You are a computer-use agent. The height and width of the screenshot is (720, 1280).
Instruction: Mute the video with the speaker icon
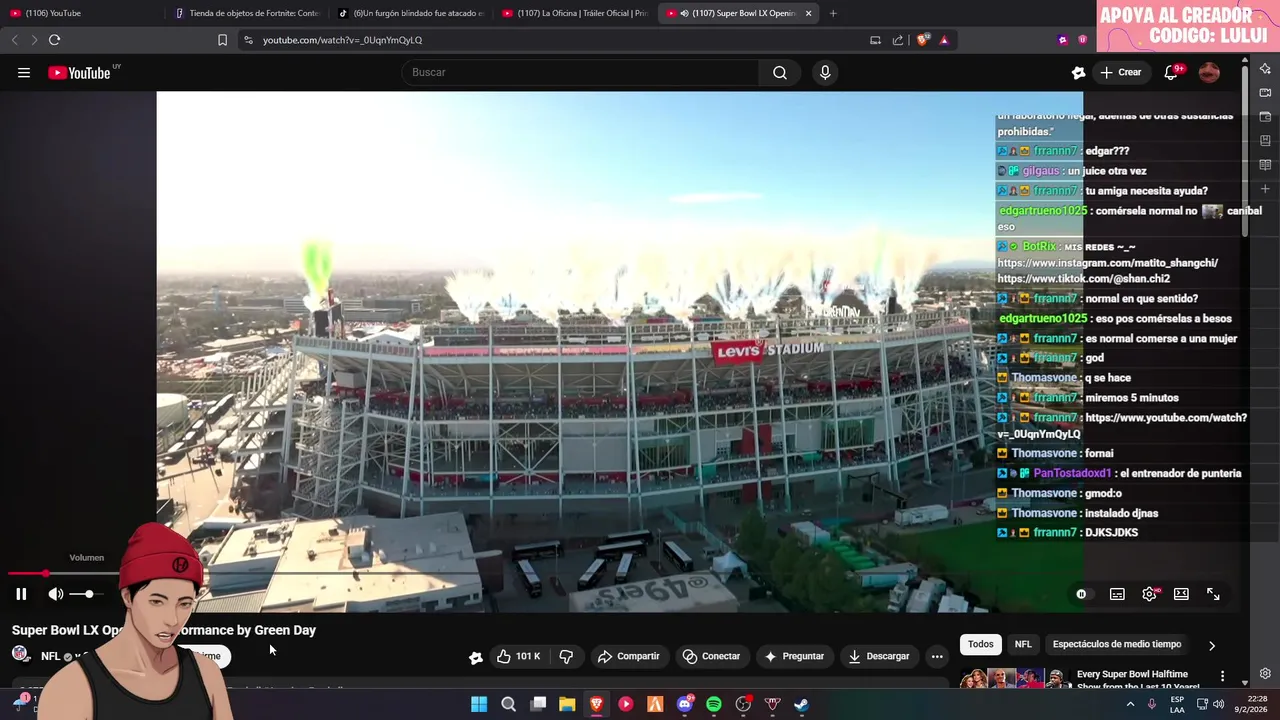tap(56, 594)
